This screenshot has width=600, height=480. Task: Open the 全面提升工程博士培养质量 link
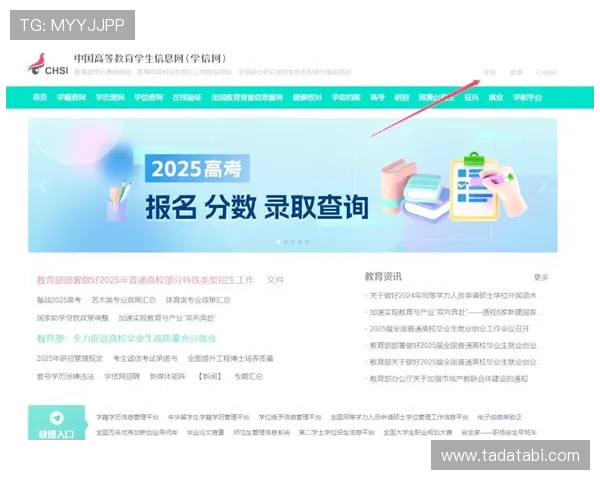tap(230, 358)
